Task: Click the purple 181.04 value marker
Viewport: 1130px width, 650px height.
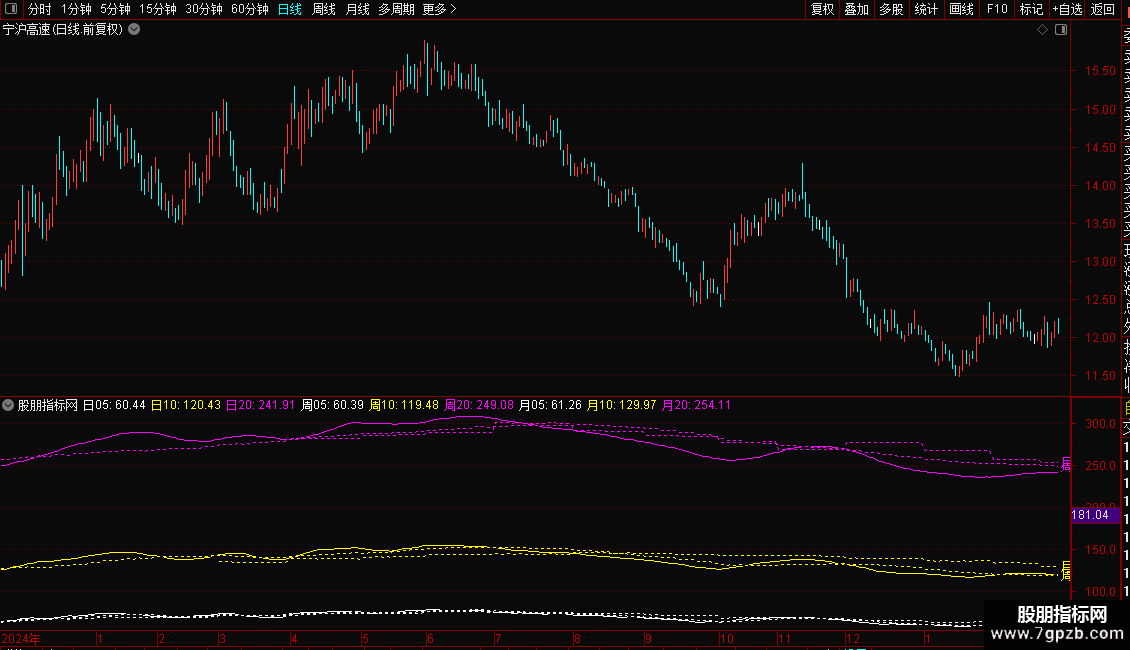Action: (x=1089, y=515)
